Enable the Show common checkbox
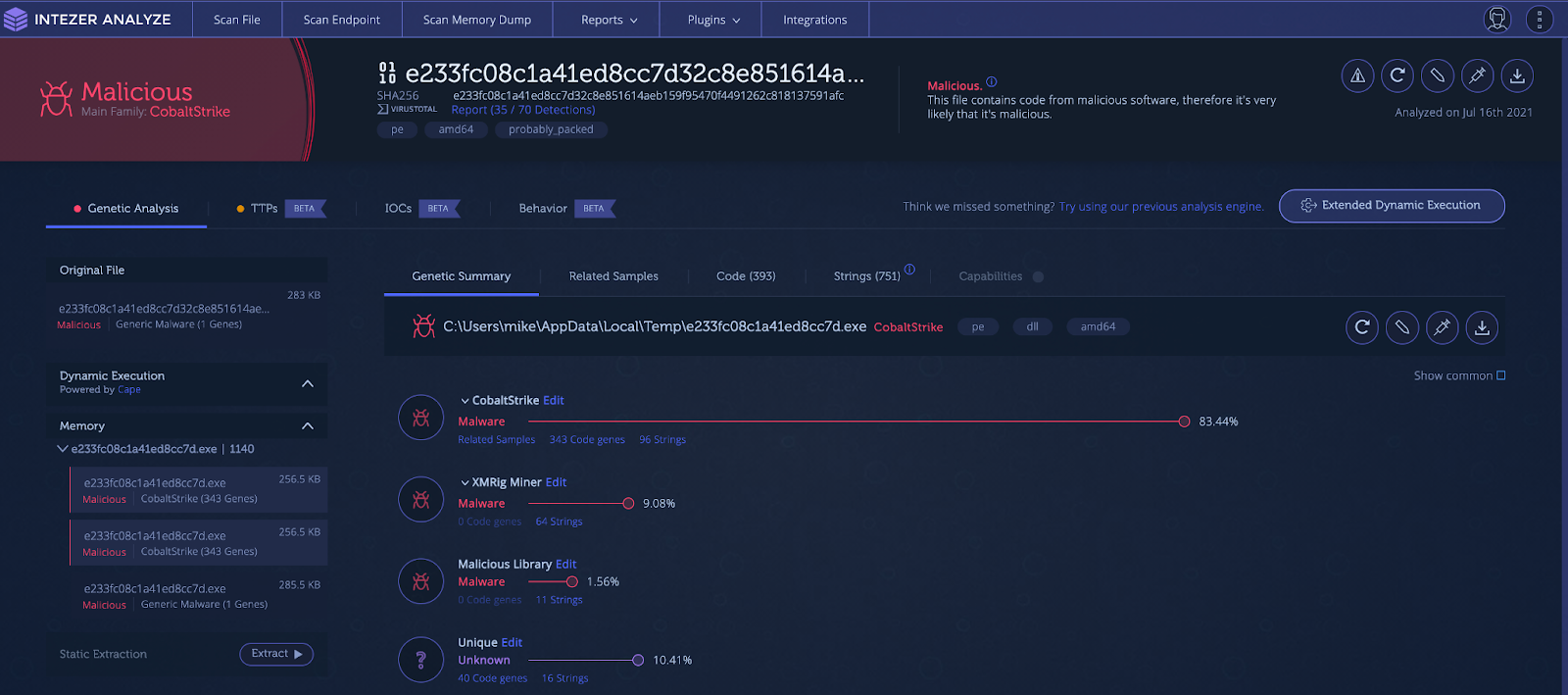 [x=1500, y=375]
